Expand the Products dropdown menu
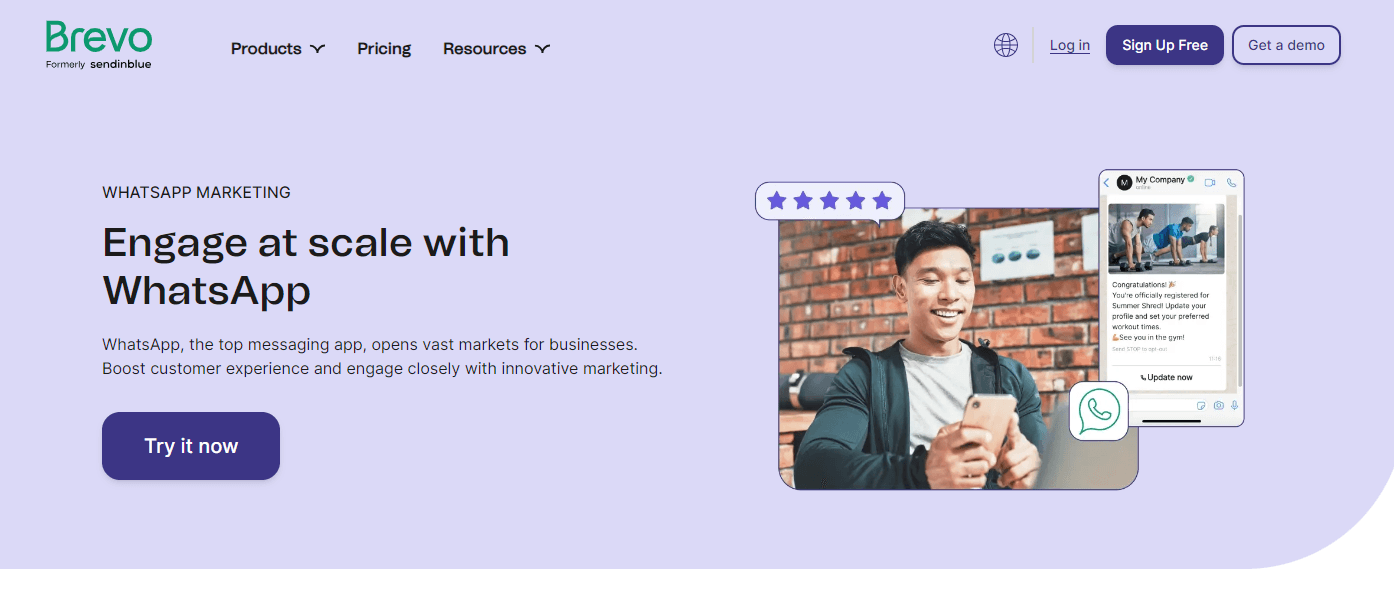The image size is (1394, 596). [x=277, y=48]
